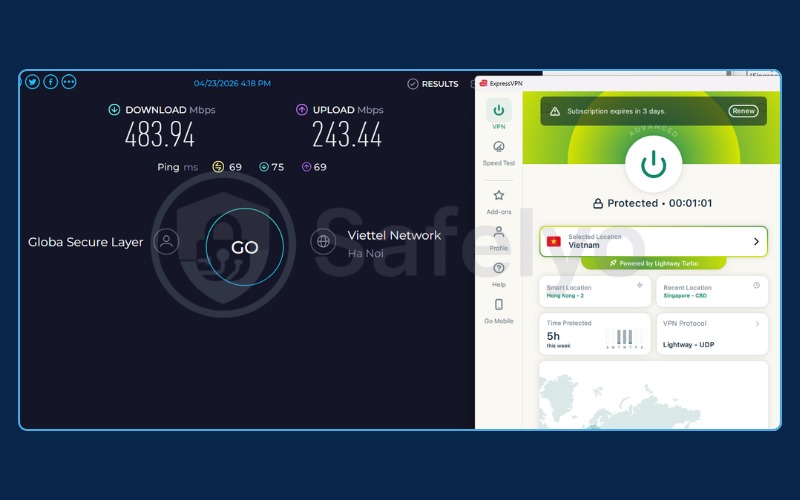
Task: Click the test date 04/23/2026 4:18 PM
Action: 232,83
